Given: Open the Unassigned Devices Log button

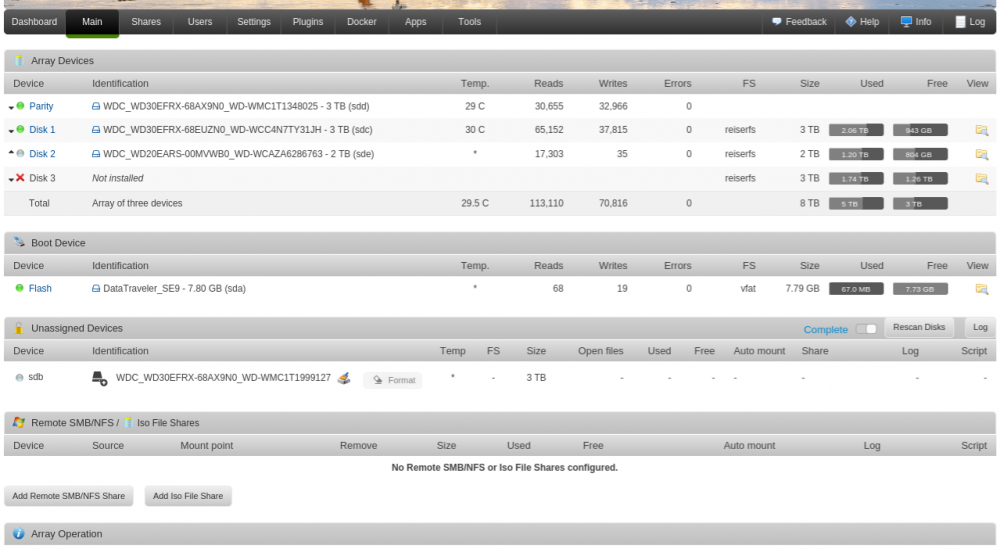Looking at the screenshot, I should click(980, 327).
